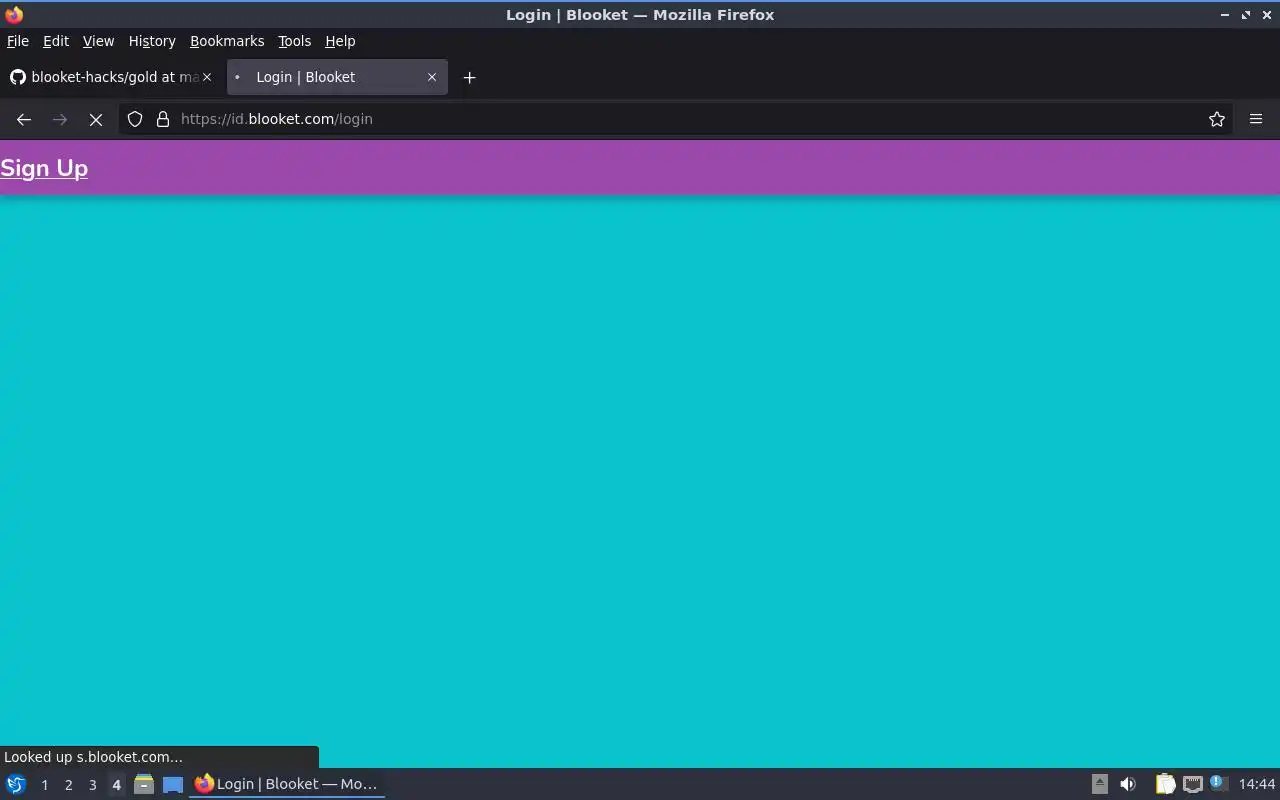The image size is (1280, 800).
Task: Click the Sign Up link
Action: (44, 168)
